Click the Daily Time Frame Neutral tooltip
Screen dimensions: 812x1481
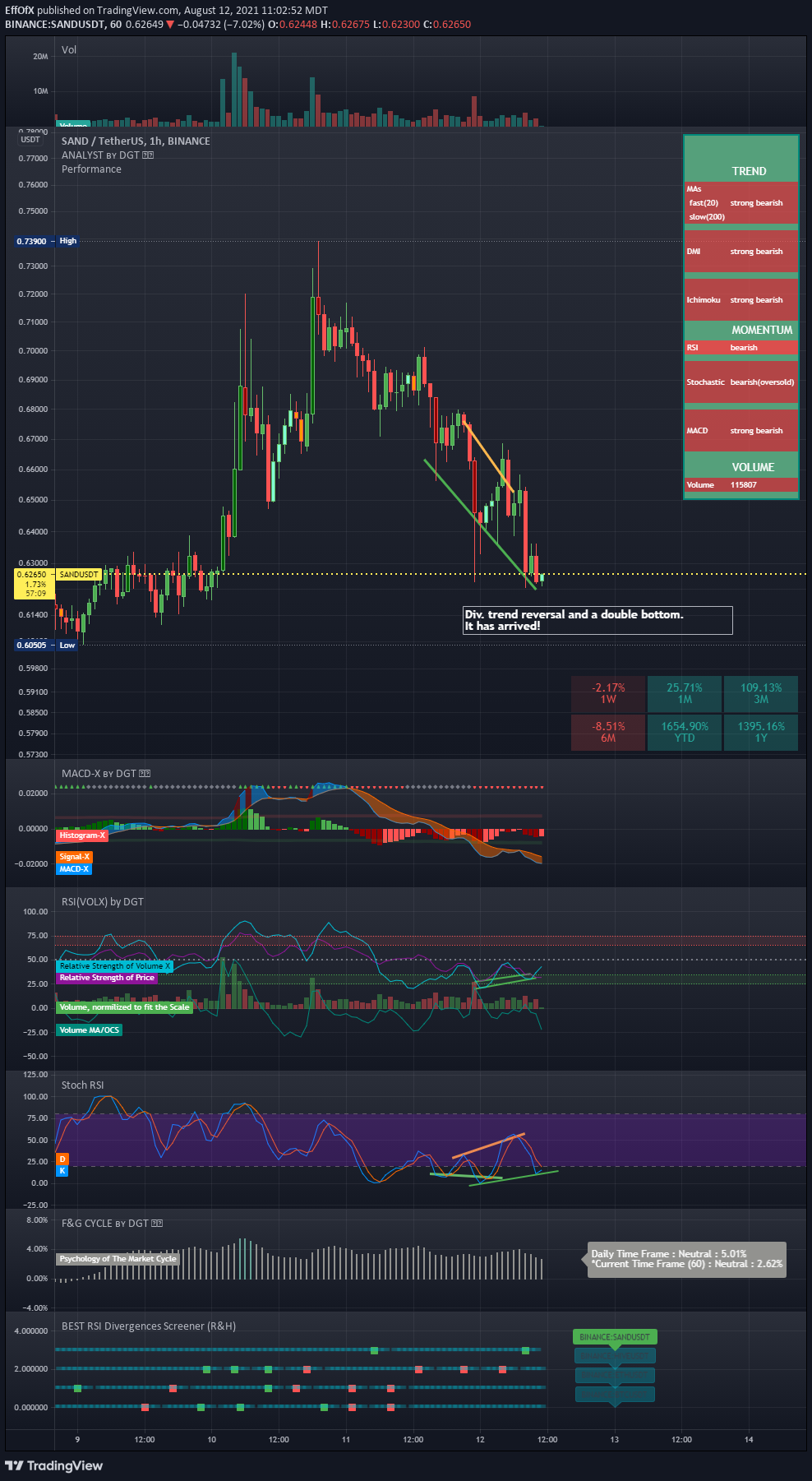click(687, 1259)
